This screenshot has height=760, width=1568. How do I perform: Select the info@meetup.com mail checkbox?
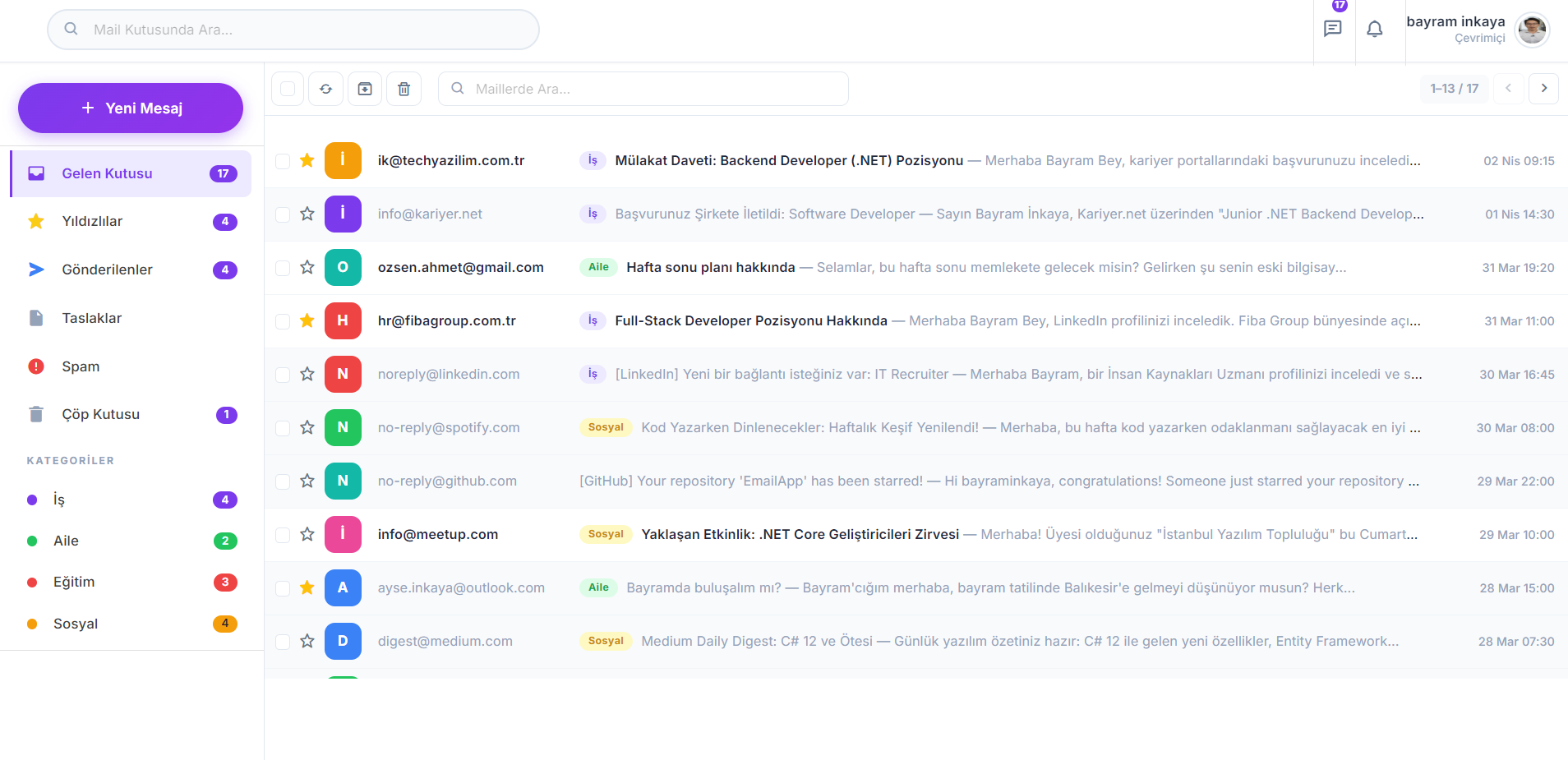click(x=283, y=535)
